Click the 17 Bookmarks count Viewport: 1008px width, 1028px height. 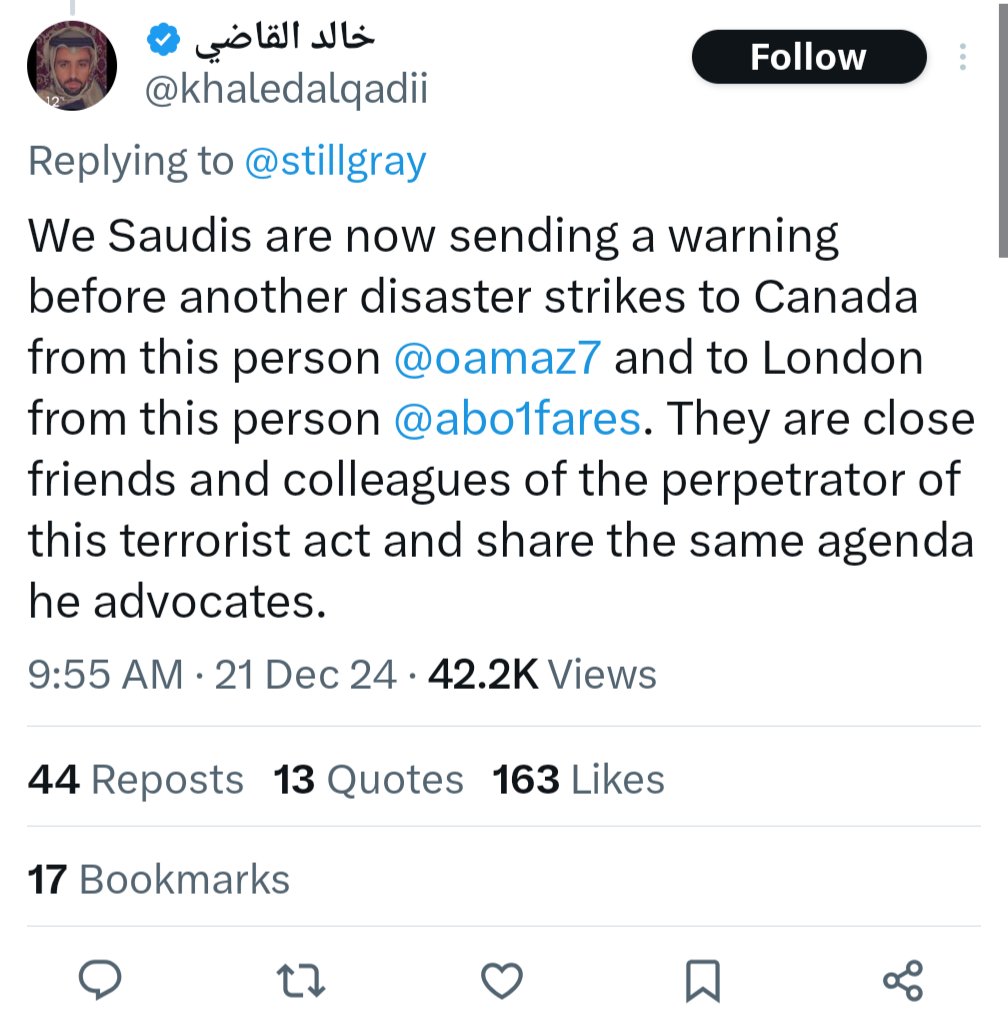point(159,880)
